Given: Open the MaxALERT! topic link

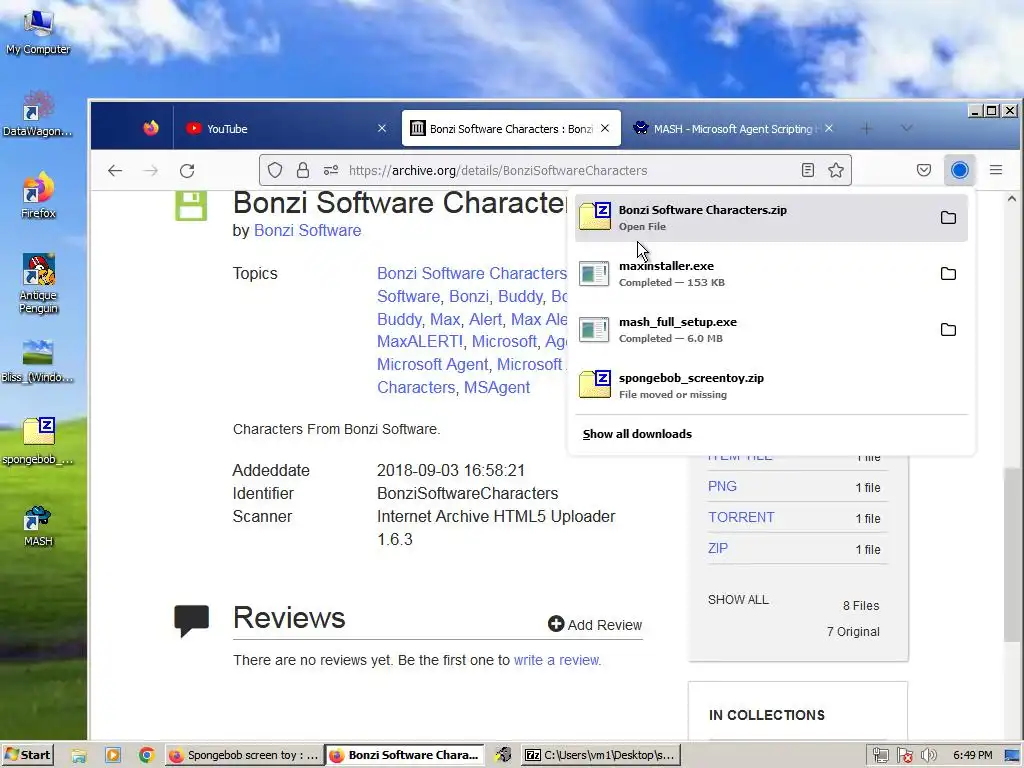Looking at the screenshot, I should point(419,342).
